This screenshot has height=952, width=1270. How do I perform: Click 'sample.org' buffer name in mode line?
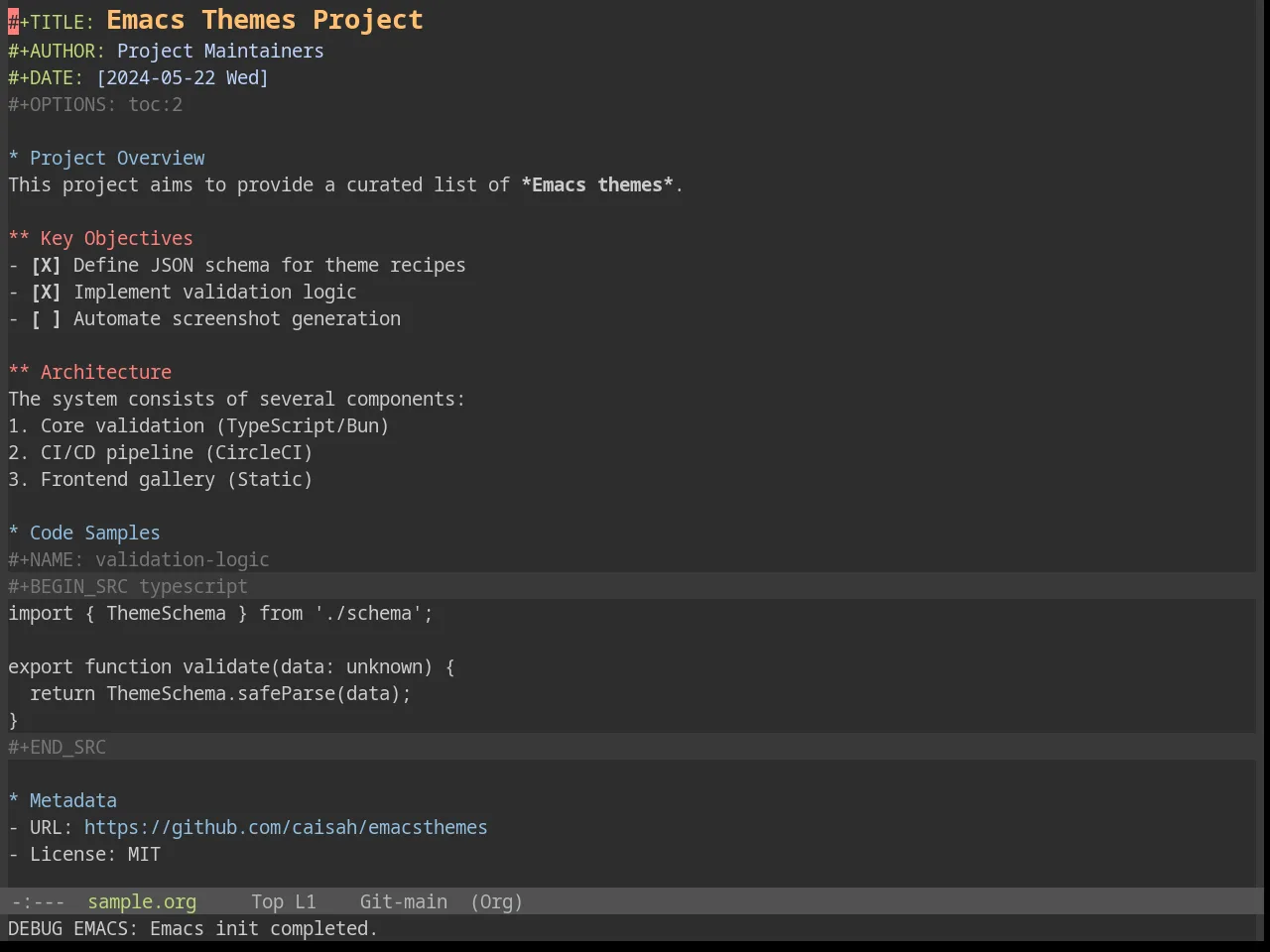coord(142,901)
